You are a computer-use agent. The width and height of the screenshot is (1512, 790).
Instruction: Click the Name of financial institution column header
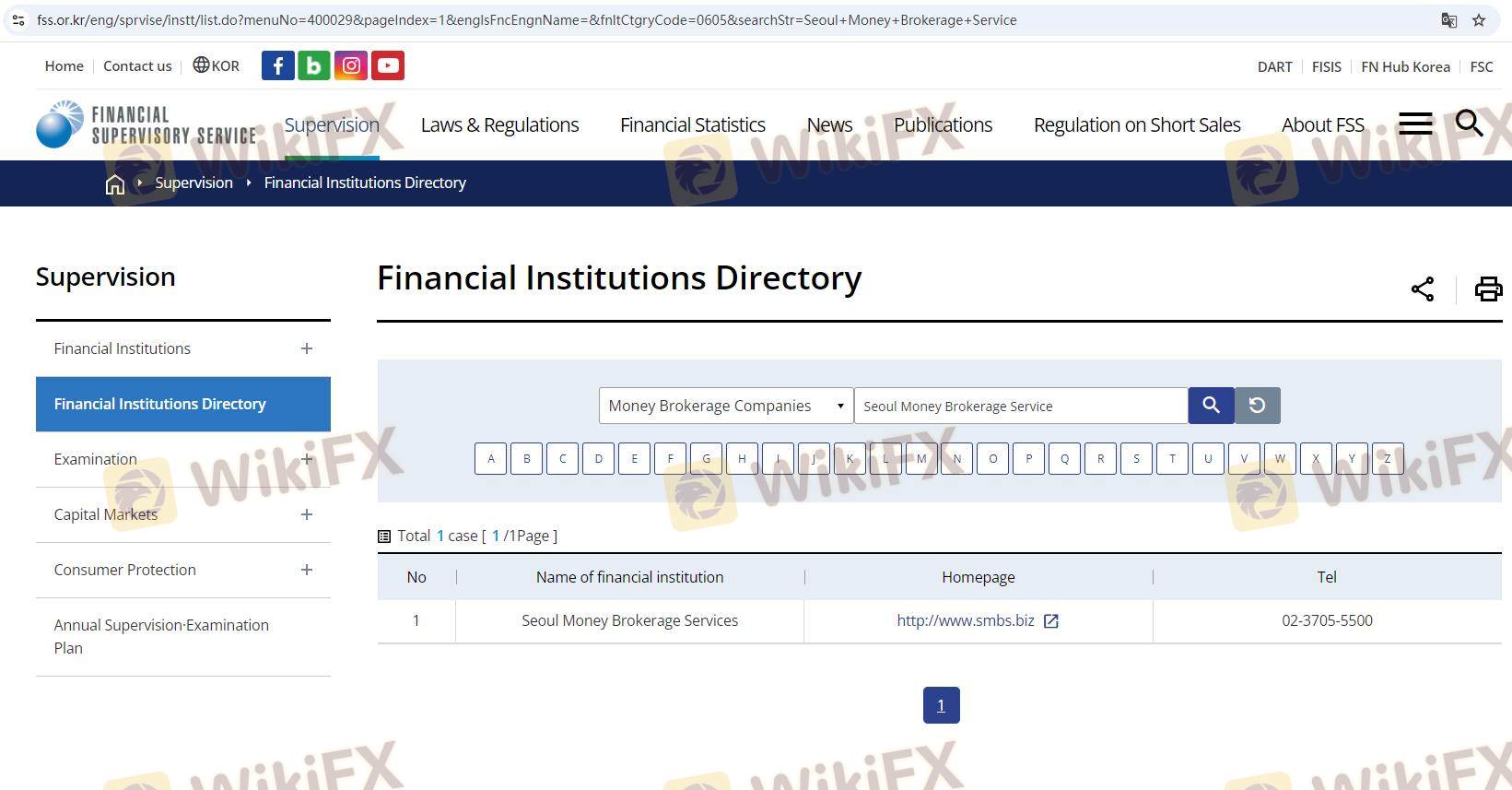(630, 577)
